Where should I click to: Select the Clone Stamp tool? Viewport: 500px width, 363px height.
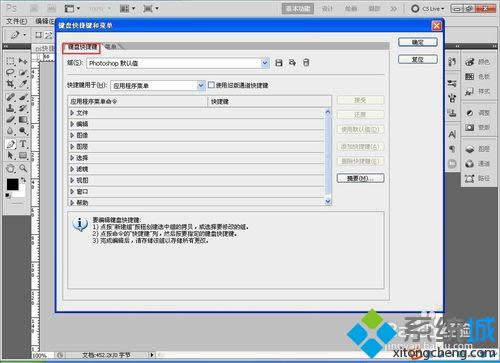pos(10,108)
